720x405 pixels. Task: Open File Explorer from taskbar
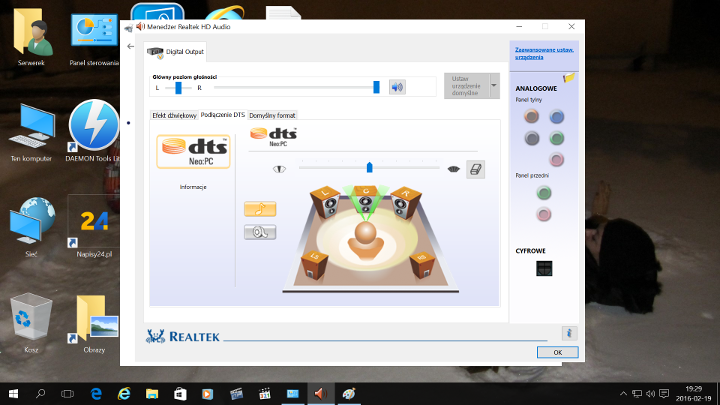pos(152,394)
